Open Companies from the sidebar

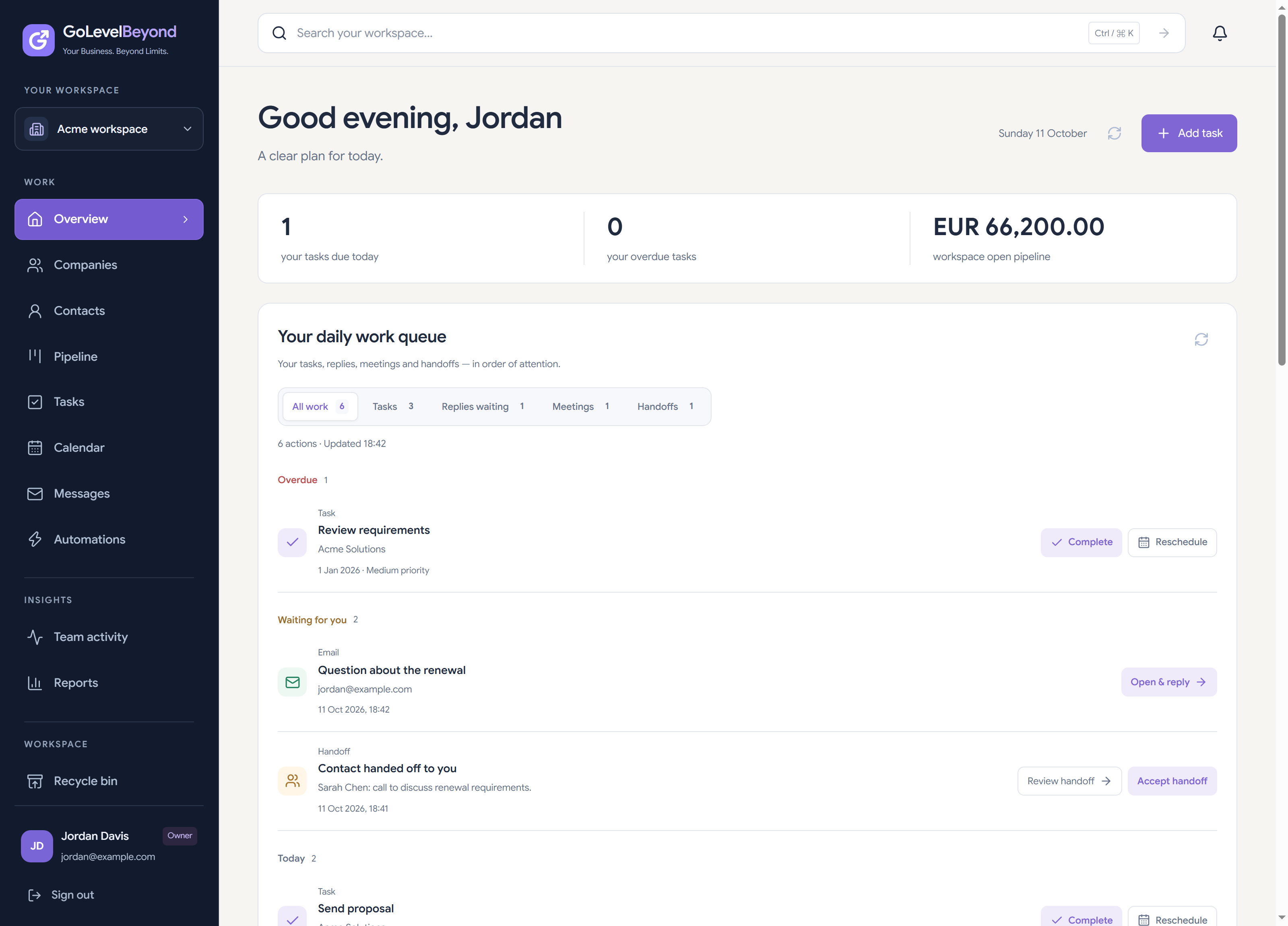109,265
